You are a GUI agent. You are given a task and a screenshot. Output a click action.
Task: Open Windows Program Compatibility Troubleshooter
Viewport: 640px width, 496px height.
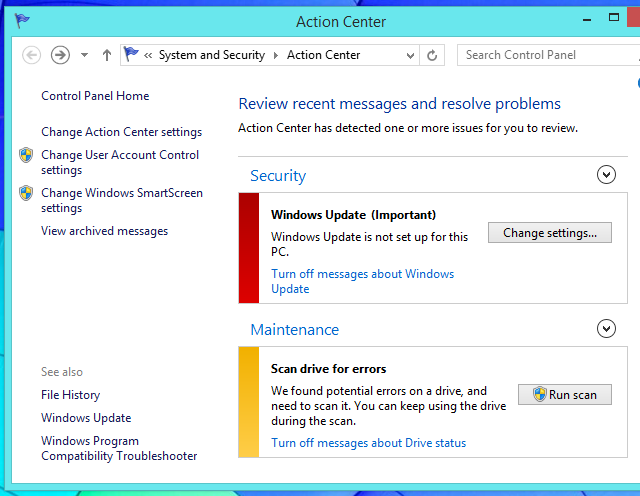[x=119, y=448]
